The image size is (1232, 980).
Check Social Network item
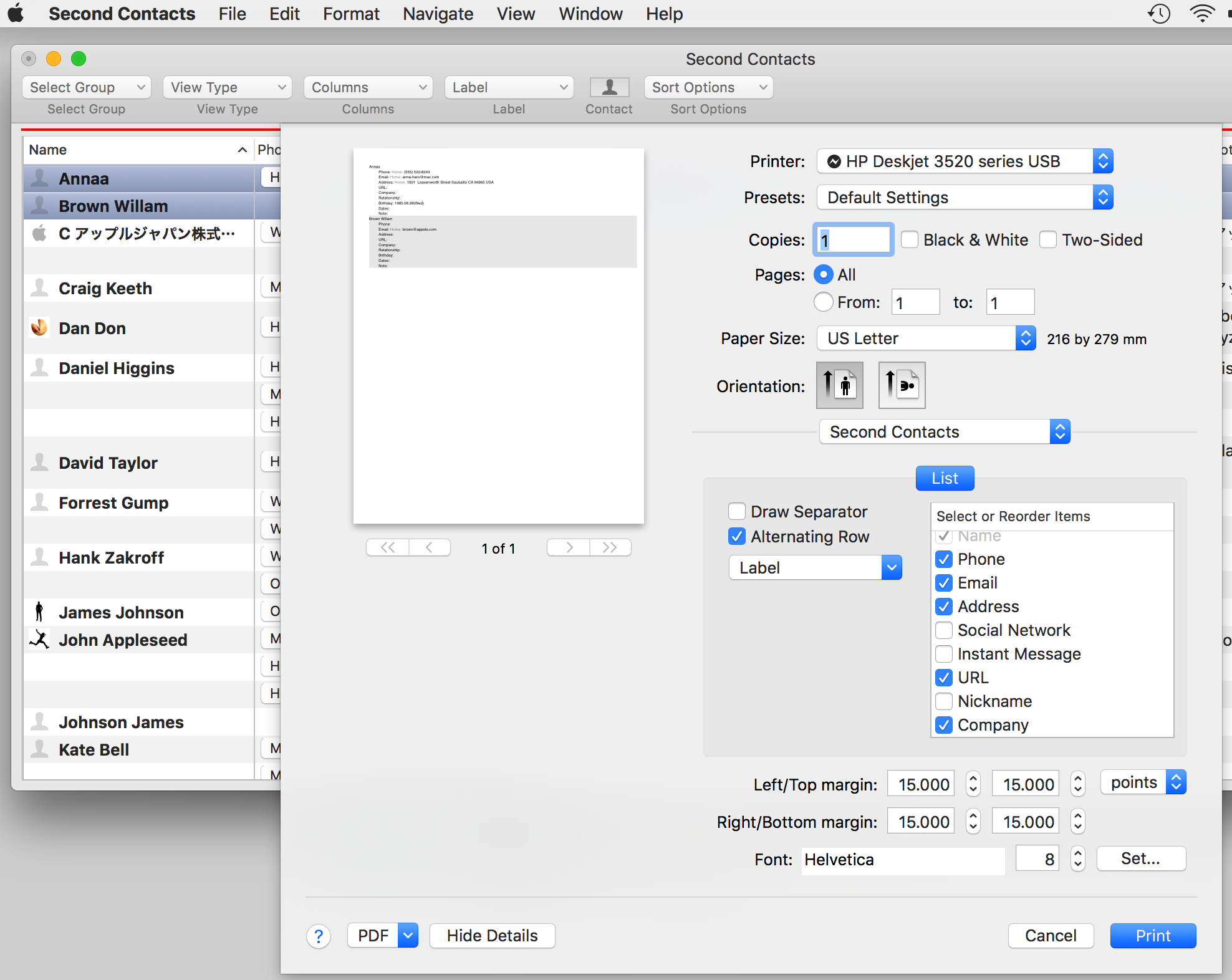click(x=944, y=630)
